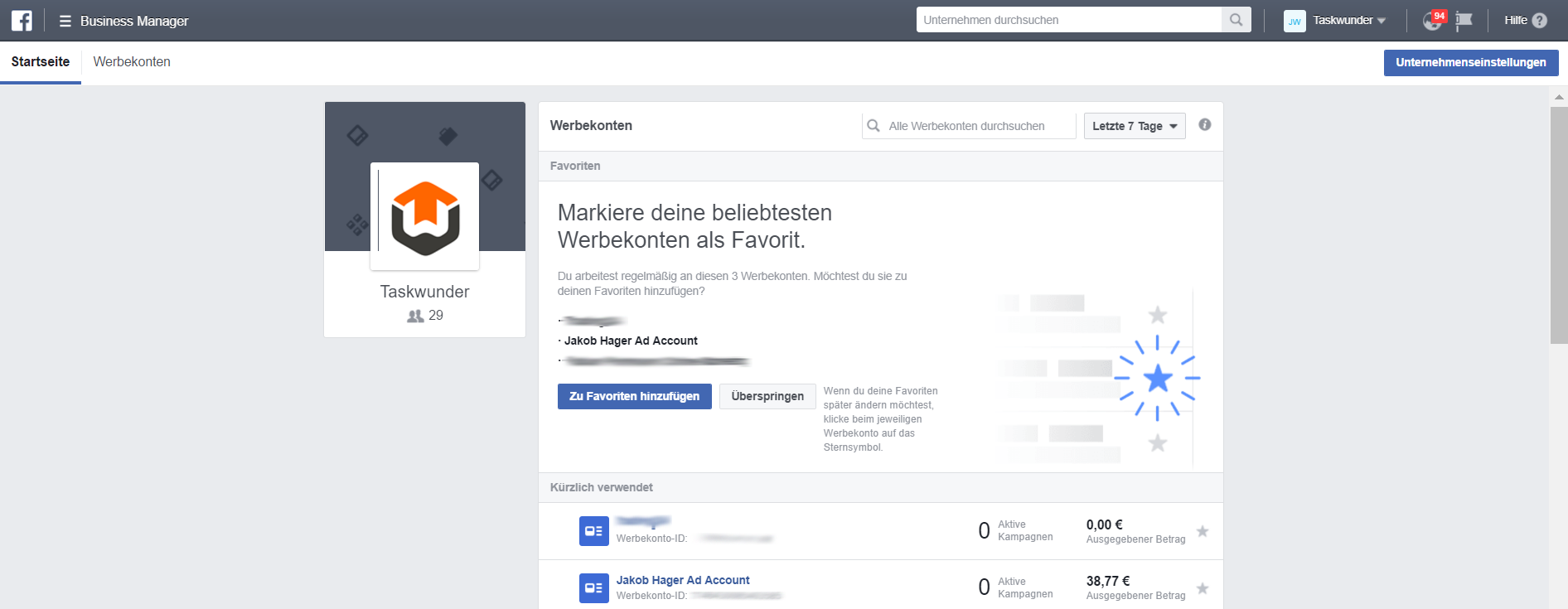Click the search magnifier button in top bar
The width and height of the screenshot is (1568, 609).
[x=1236, y=20]
